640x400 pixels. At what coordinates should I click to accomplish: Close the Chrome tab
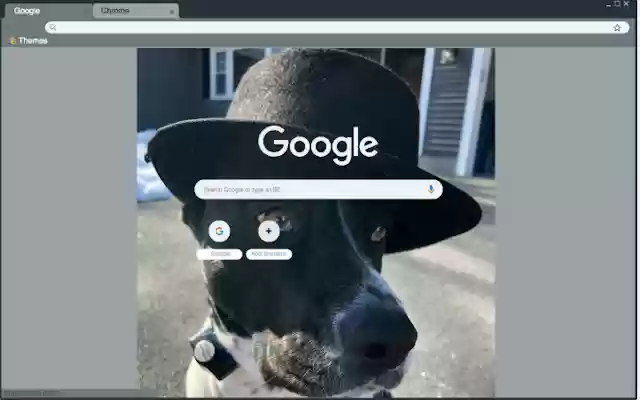(172, 12)
